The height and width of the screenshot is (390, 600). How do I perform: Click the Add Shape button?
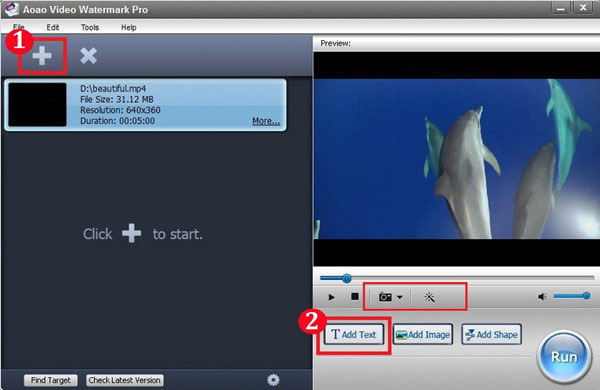[491, 335]
